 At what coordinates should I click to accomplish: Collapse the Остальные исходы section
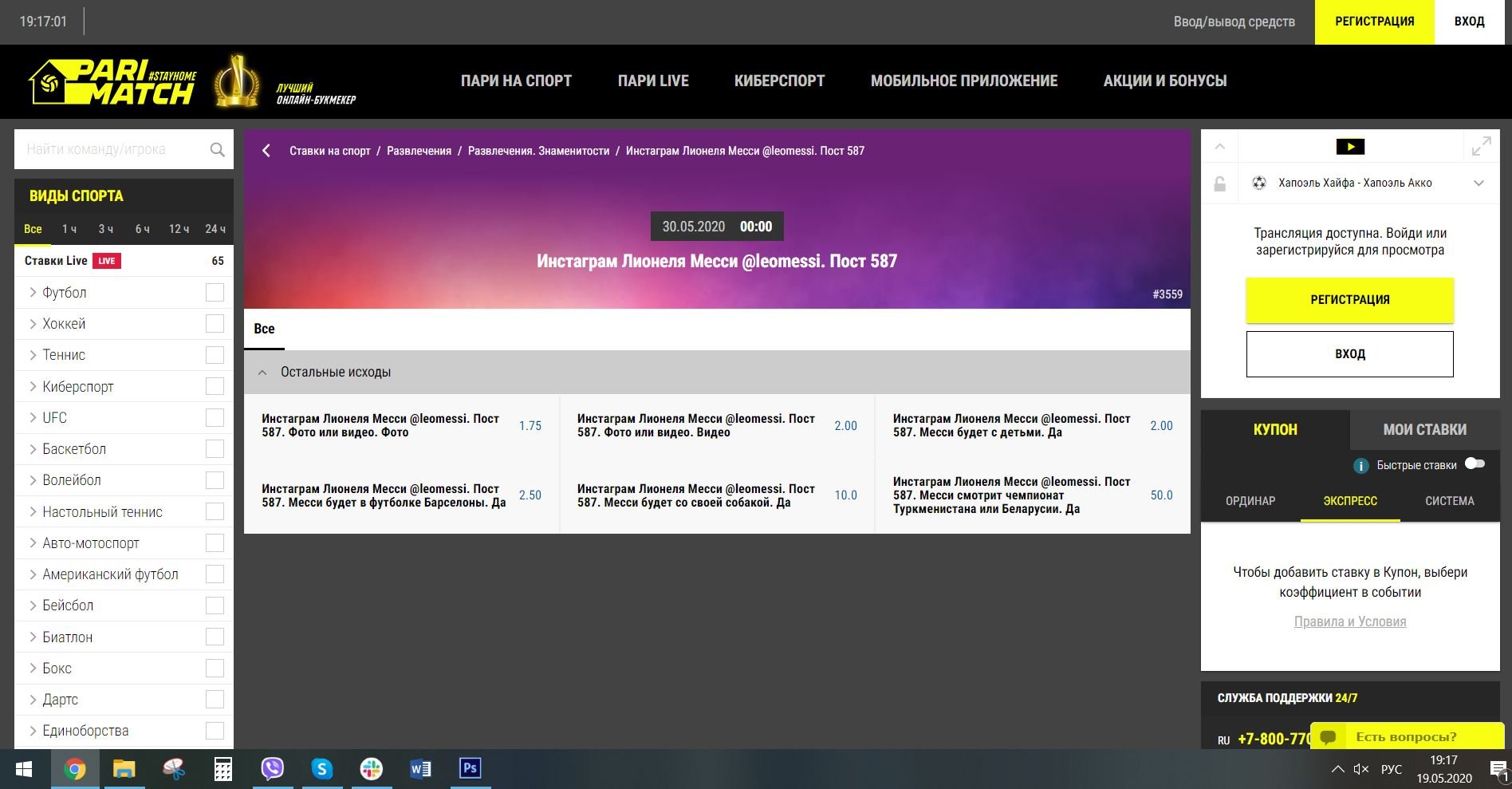[262, 373]
